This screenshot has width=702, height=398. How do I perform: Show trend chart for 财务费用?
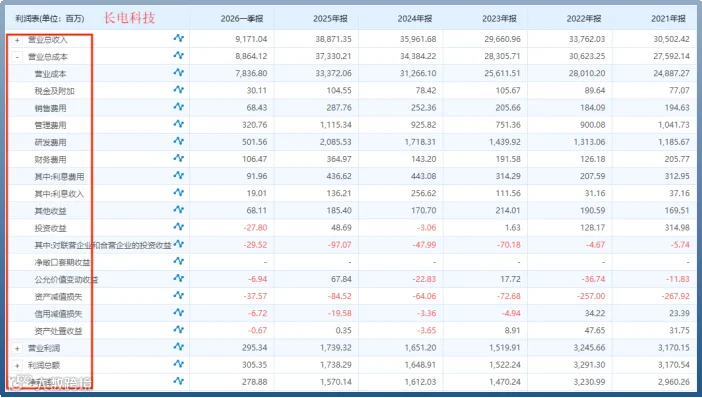coord(179,158)
